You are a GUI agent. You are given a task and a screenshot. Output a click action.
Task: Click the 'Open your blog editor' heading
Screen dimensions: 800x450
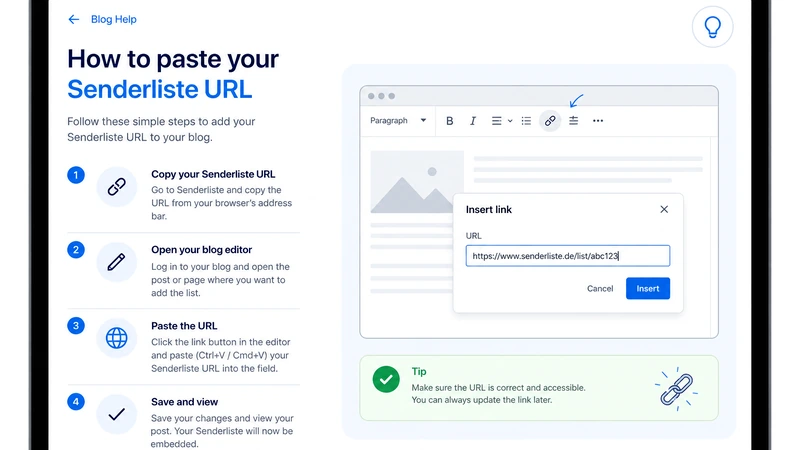(x=202, y=250)
